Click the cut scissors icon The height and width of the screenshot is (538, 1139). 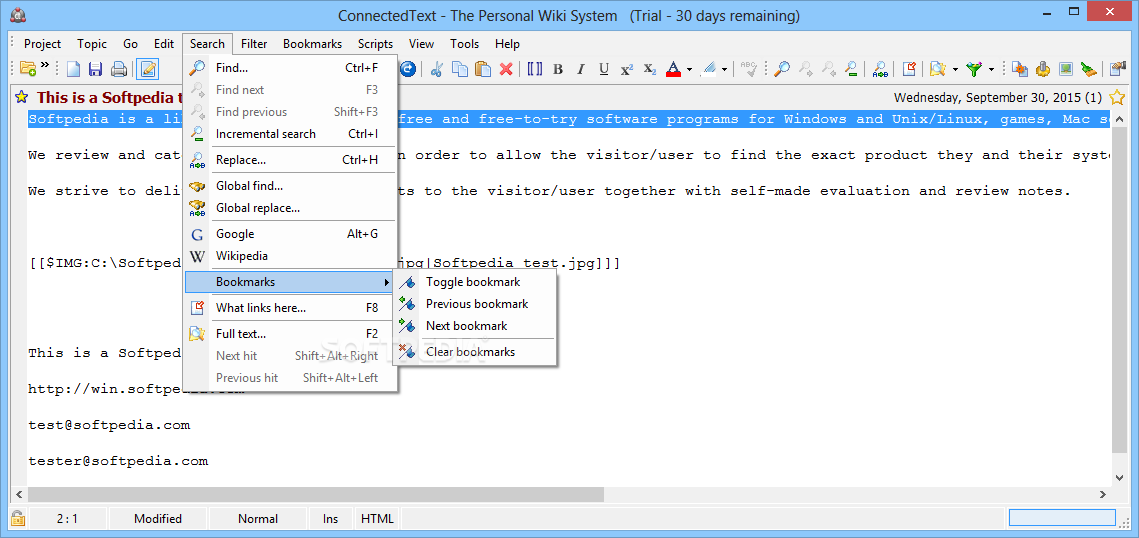point(437,70)
